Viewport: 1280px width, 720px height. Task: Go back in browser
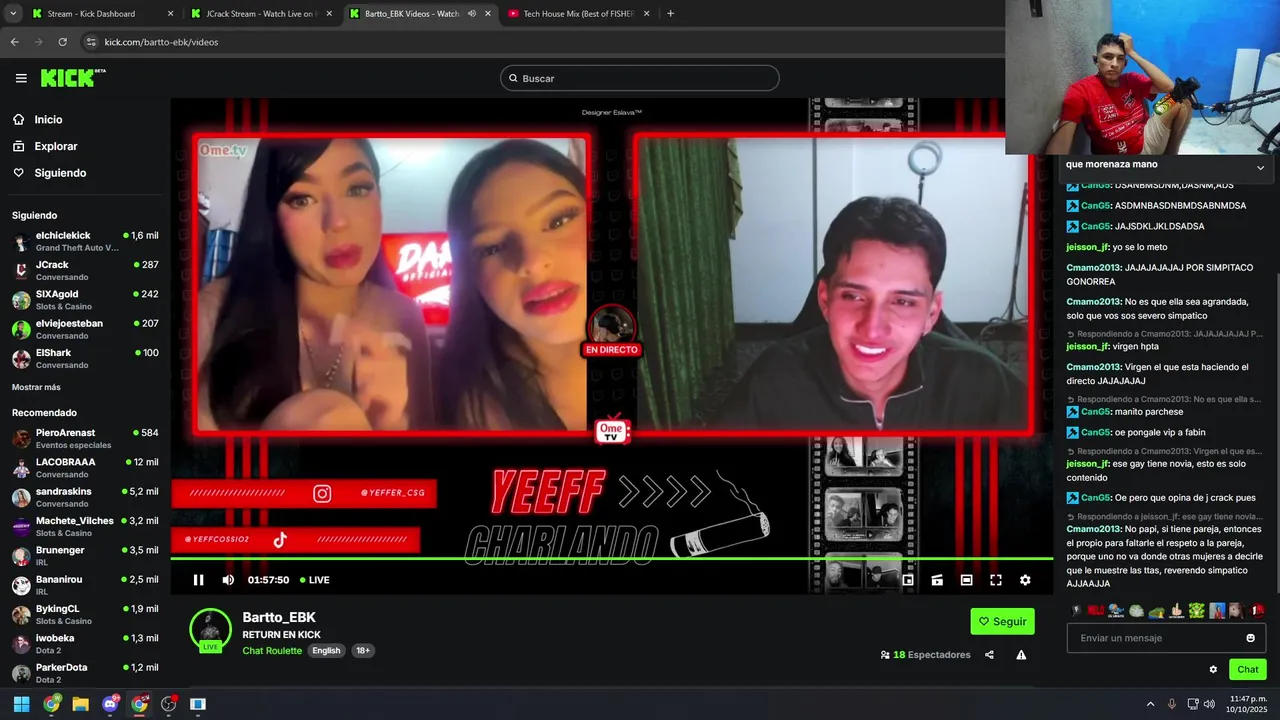click(14, 42)
